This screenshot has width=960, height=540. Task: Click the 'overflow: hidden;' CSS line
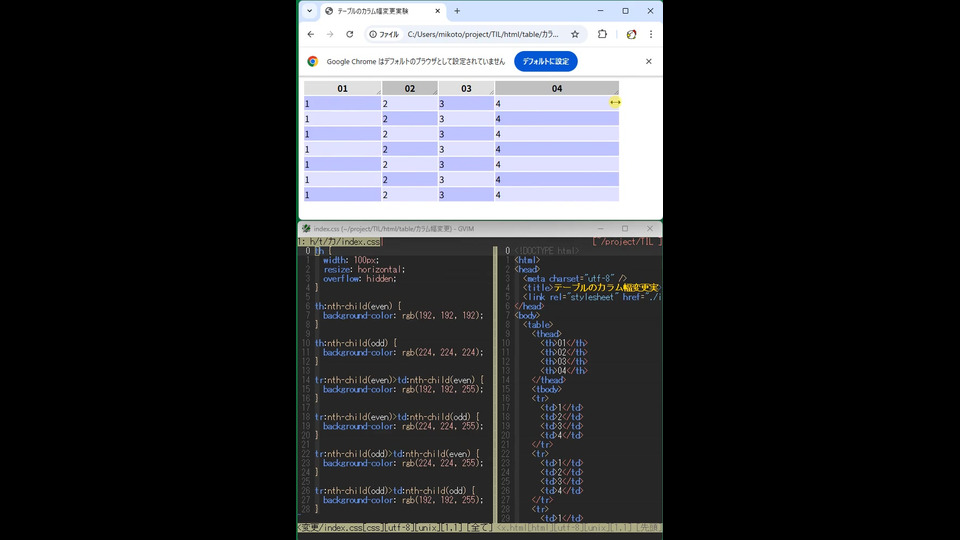(x=360, y=279)
